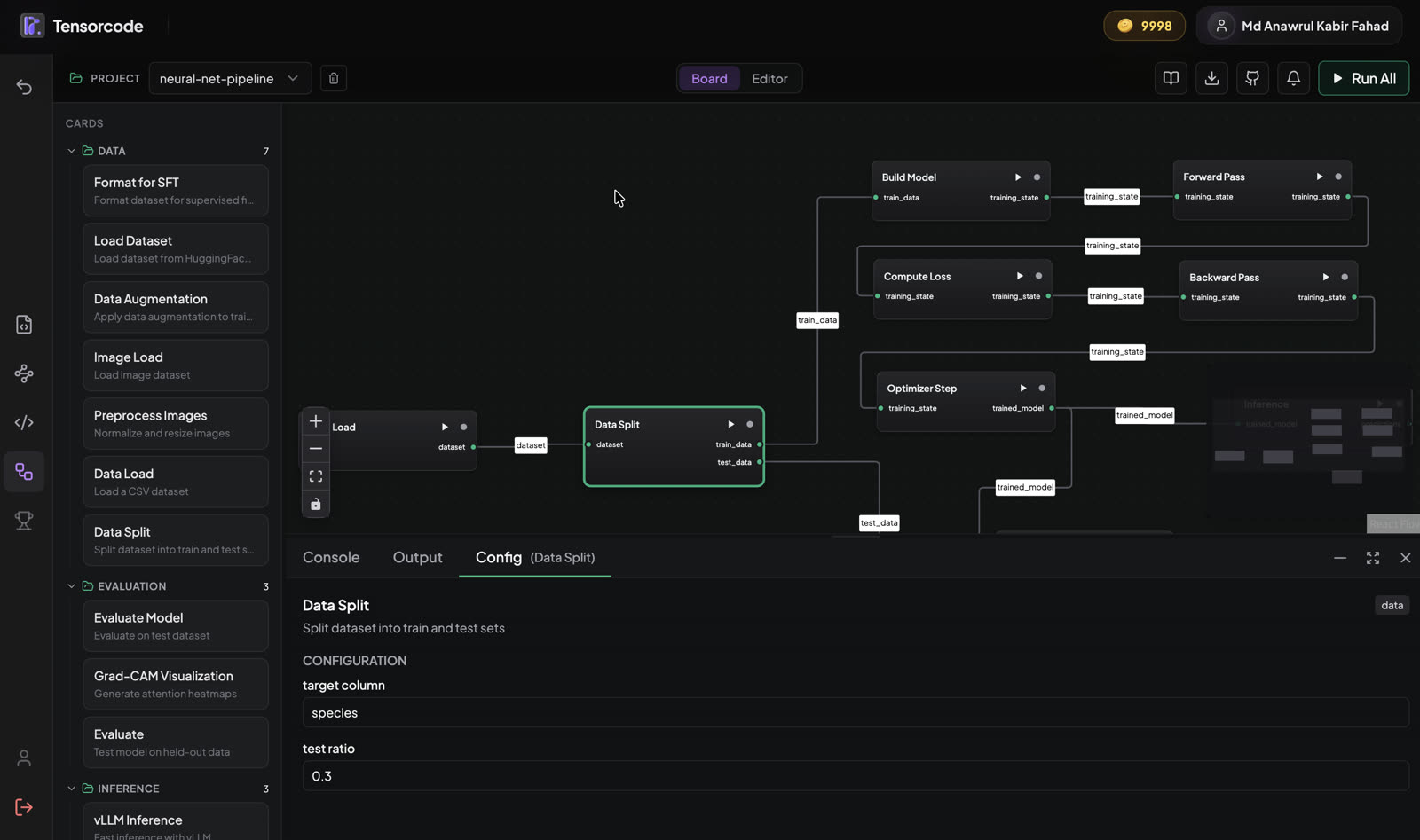The height and width of the screenshot is (840, 1420).
Task: Open notifications with the bell icon
Action: coord(1293,78)
